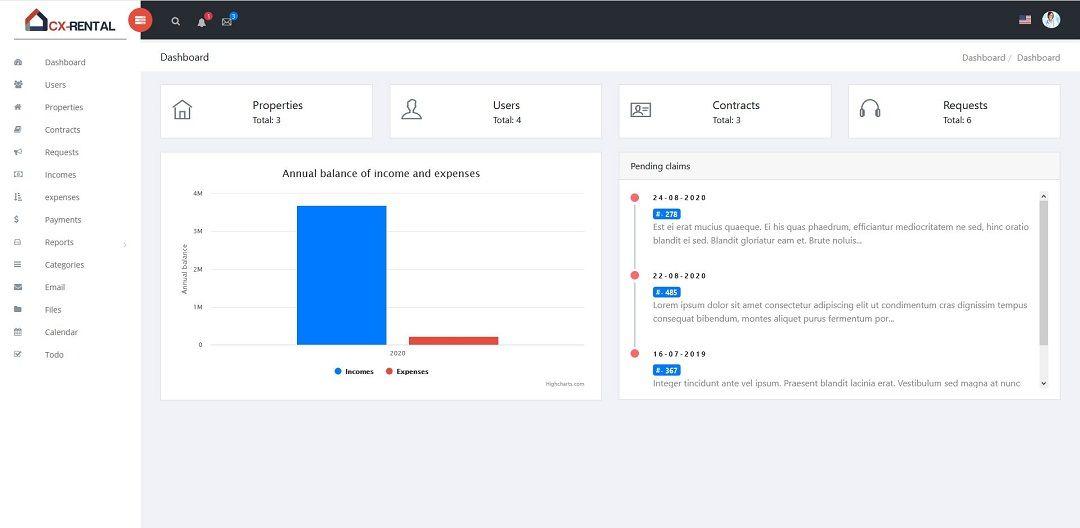Open the notifications bell icon

click(x=202, y=21)
